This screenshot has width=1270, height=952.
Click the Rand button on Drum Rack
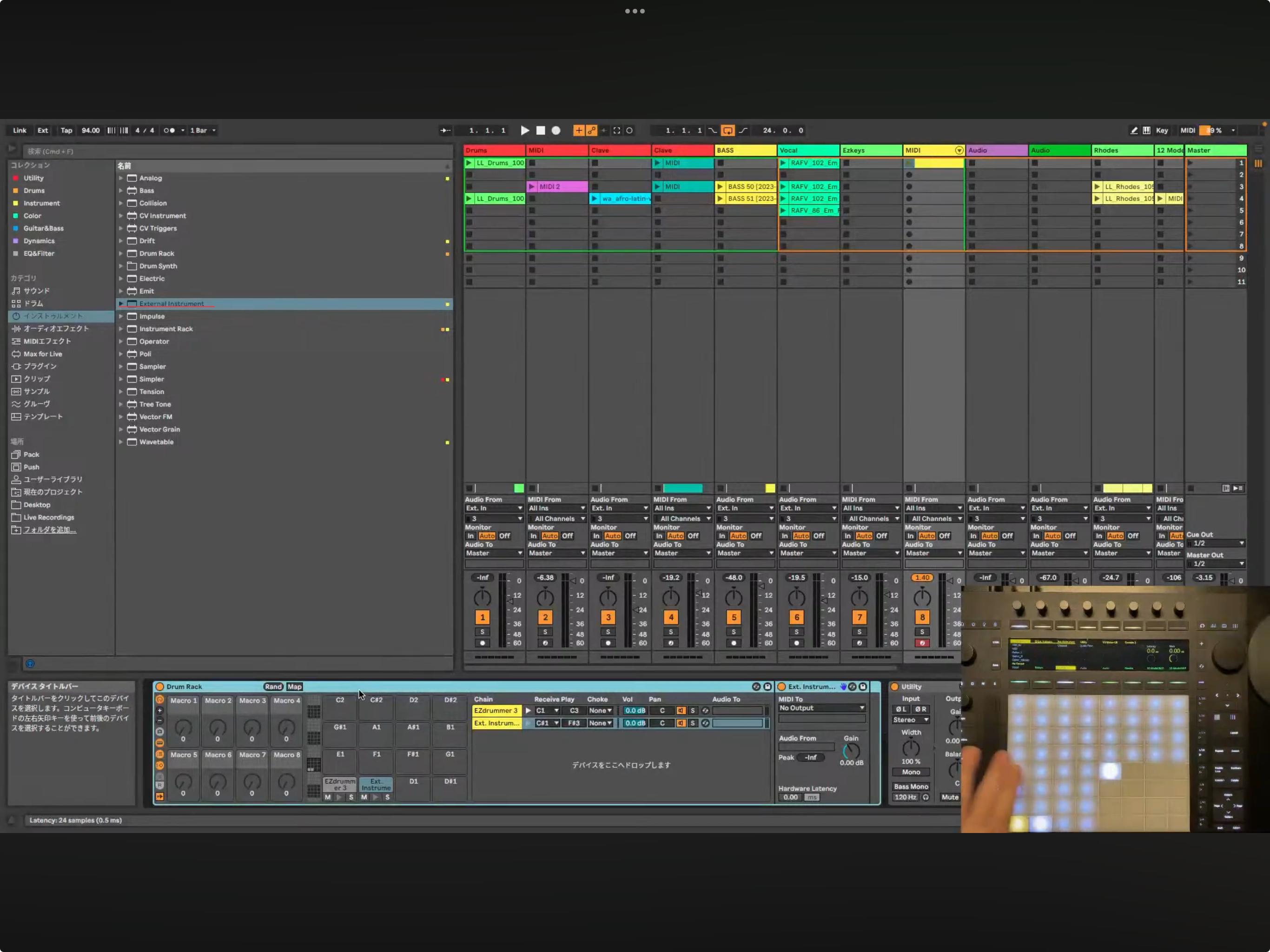click(273, 687)
